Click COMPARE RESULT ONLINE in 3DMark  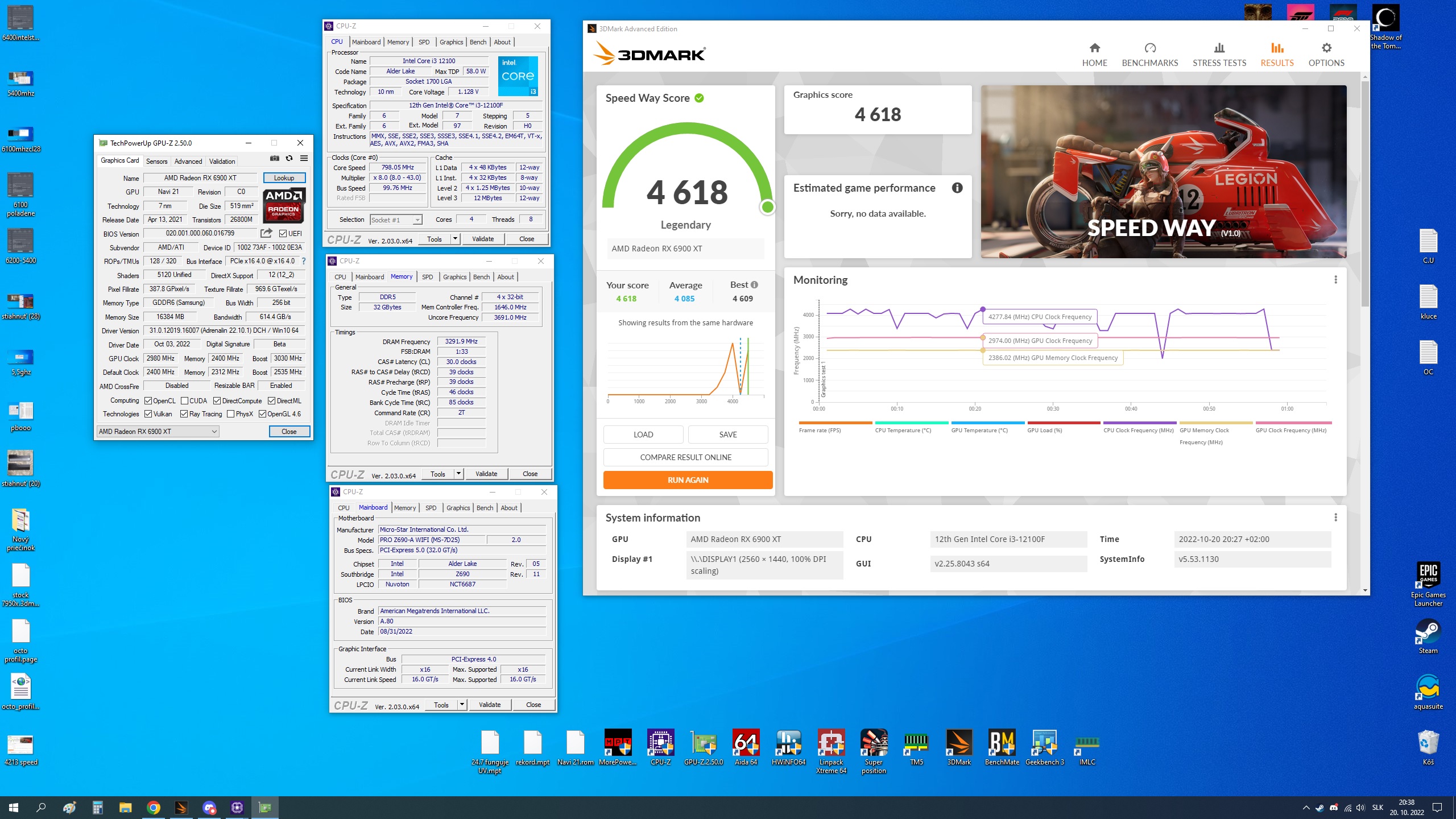(685, 457)
